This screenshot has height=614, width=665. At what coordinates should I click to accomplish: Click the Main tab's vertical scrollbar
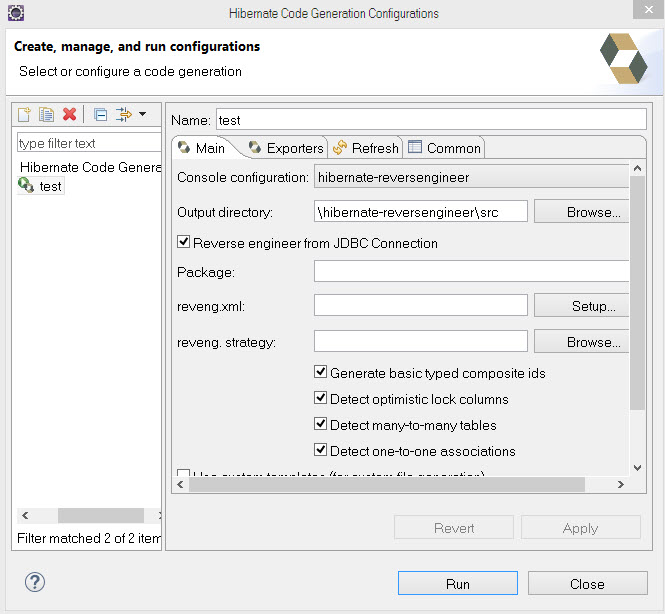point(637,300)
